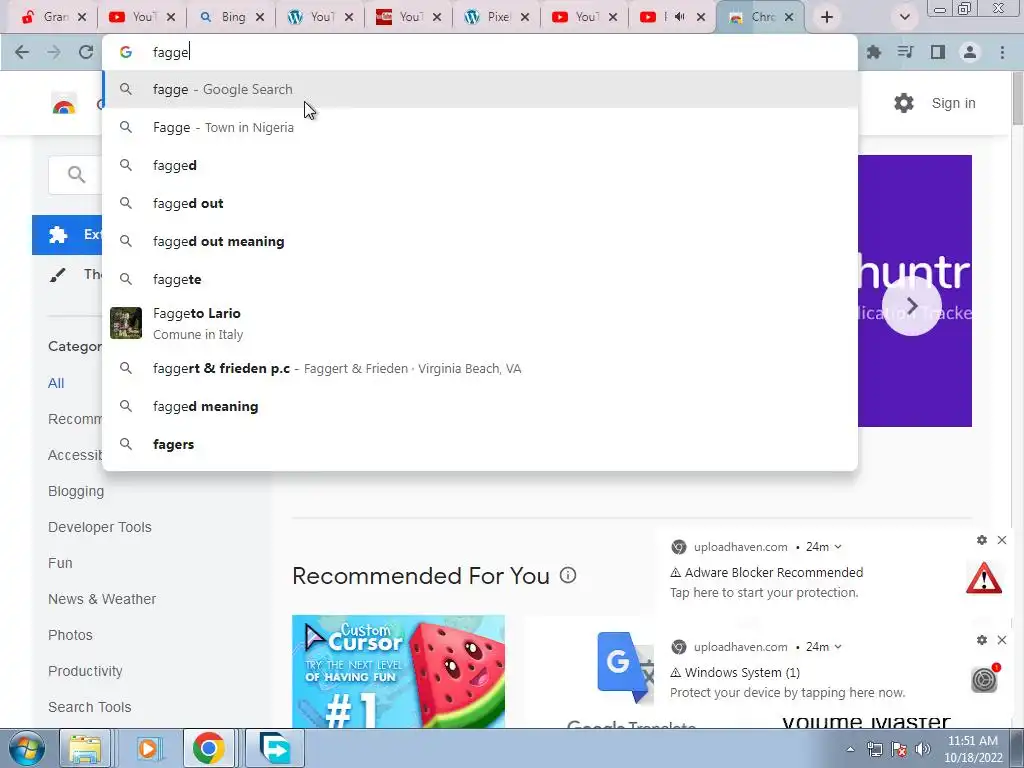Select the Faggeto Lario Comune in Italy suggestion
Image resolution: width=1024 pixels, height=768 pixels.
(480, 323)
